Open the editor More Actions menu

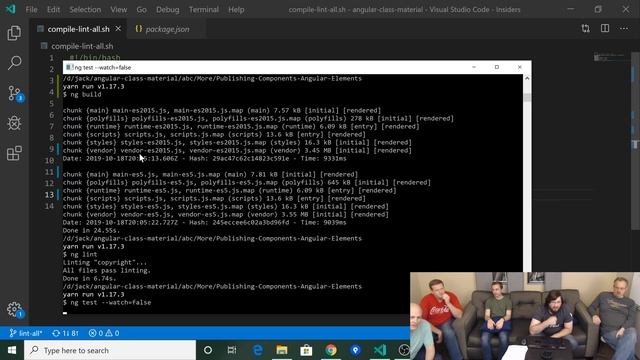point(624,29)
